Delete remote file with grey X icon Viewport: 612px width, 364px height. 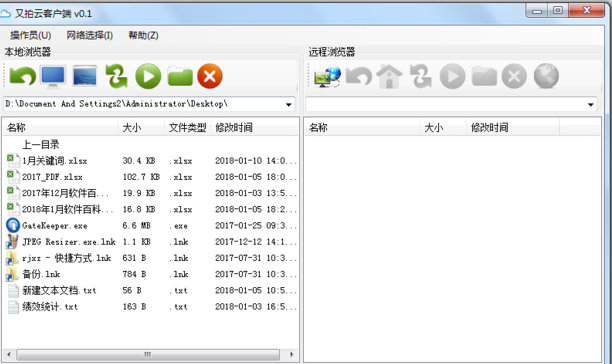point(514,76)
